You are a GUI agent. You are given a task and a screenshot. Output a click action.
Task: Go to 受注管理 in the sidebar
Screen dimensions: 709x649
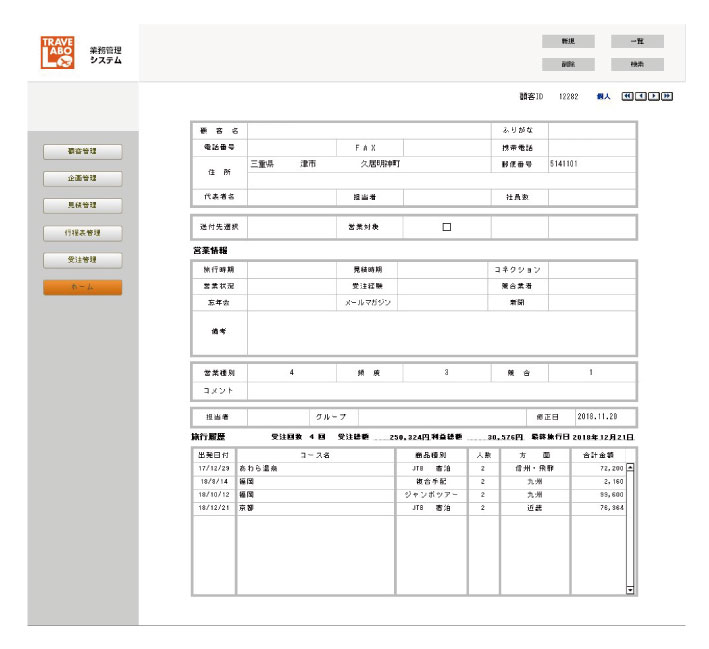82,260
